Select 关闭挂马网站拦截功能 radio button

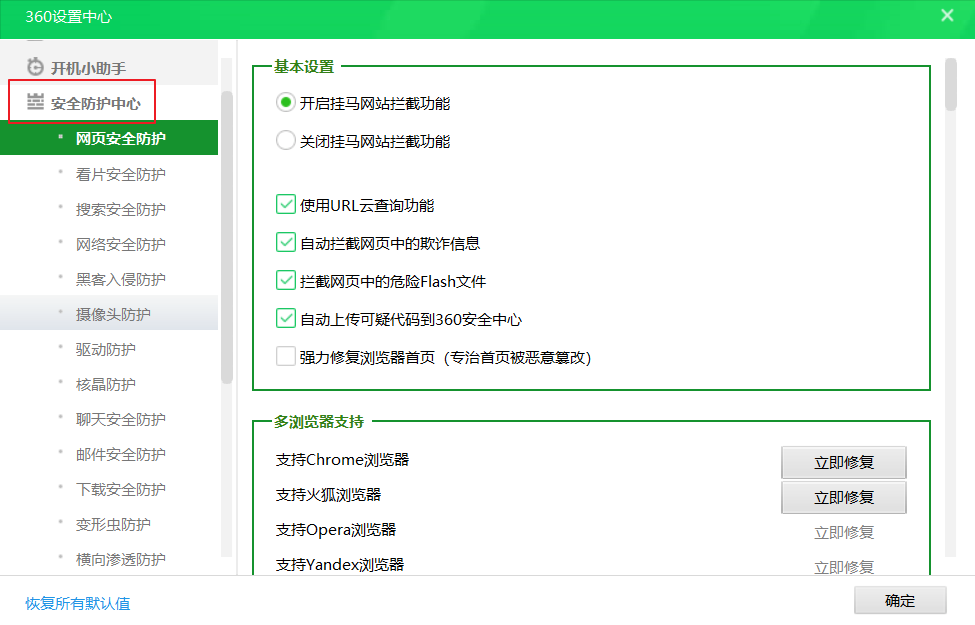click(285, 141)
